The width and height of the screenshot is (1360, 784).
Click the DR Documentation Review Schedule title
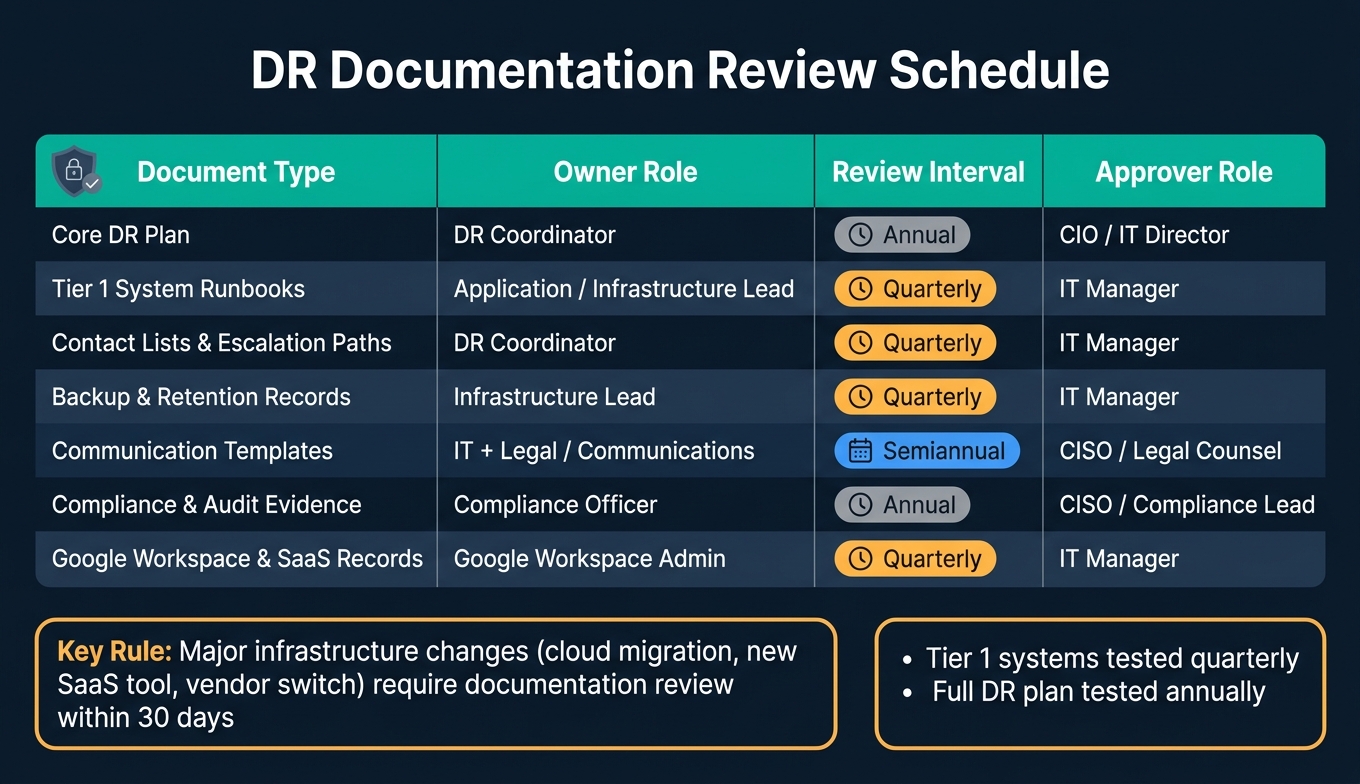pos(680,71)
